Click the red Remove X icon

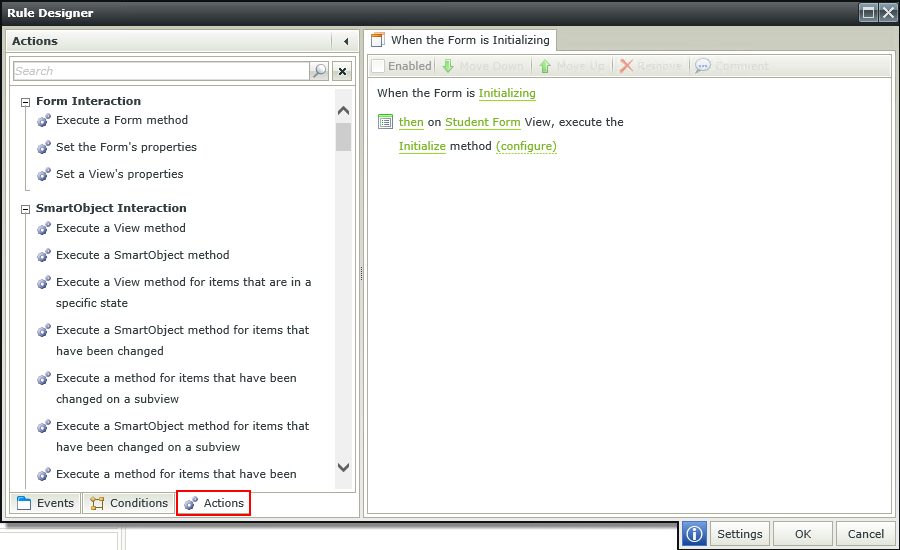coord(626,66)
